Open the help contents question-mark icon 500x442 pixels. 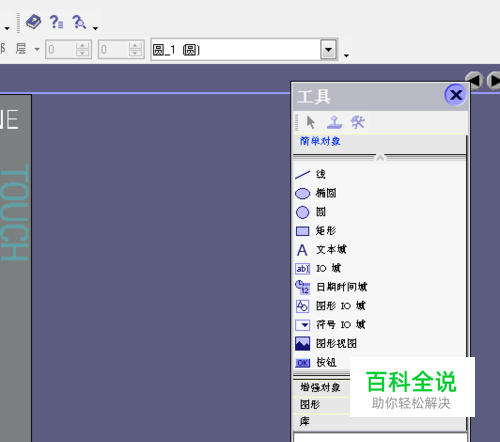point(56,22)
